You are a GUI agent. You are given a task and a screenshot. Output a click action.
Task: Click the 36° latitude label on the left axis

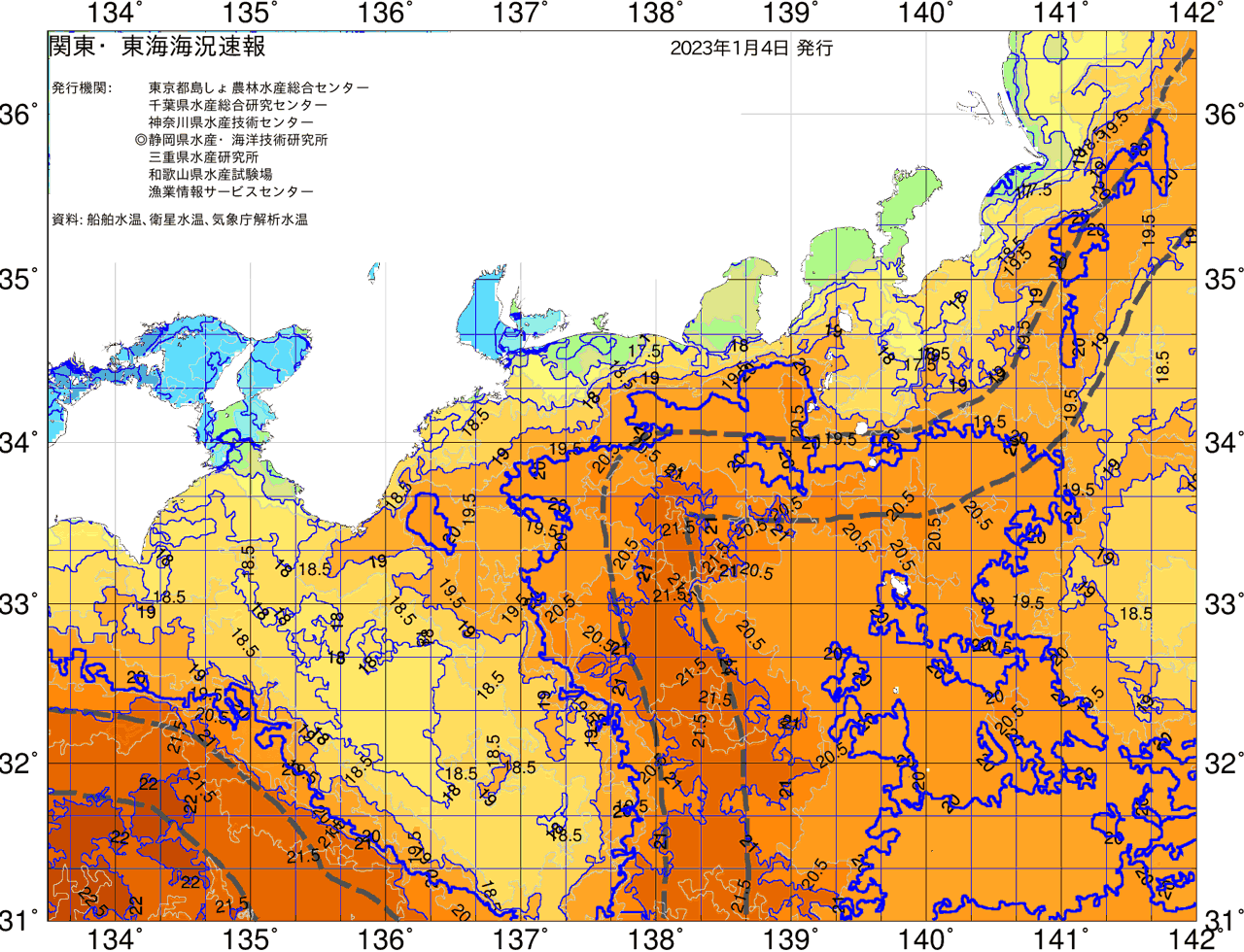pyautogui.click(x=20, y=117)
